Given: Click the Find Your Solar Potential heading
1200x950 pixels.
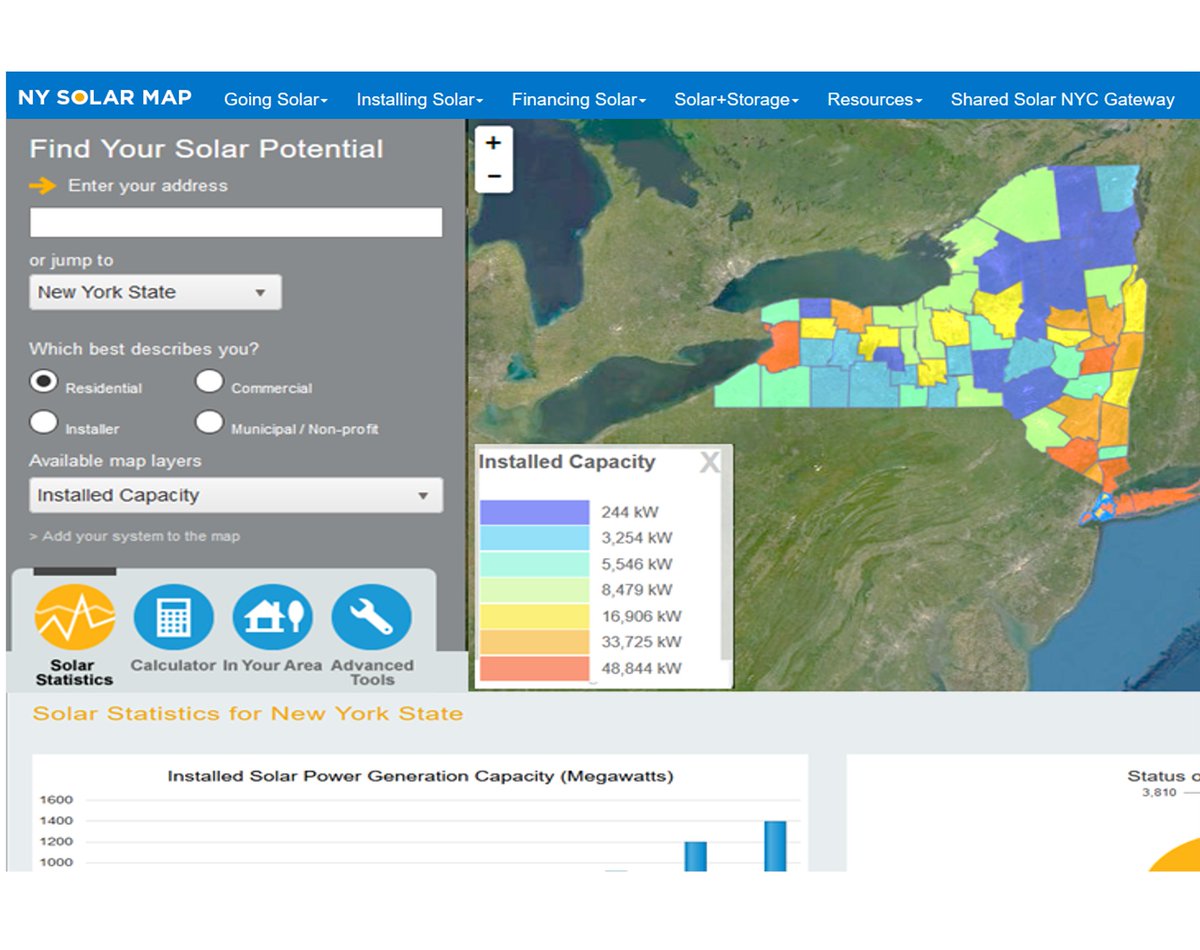Looking at the screenshot, I should [206, 149].
